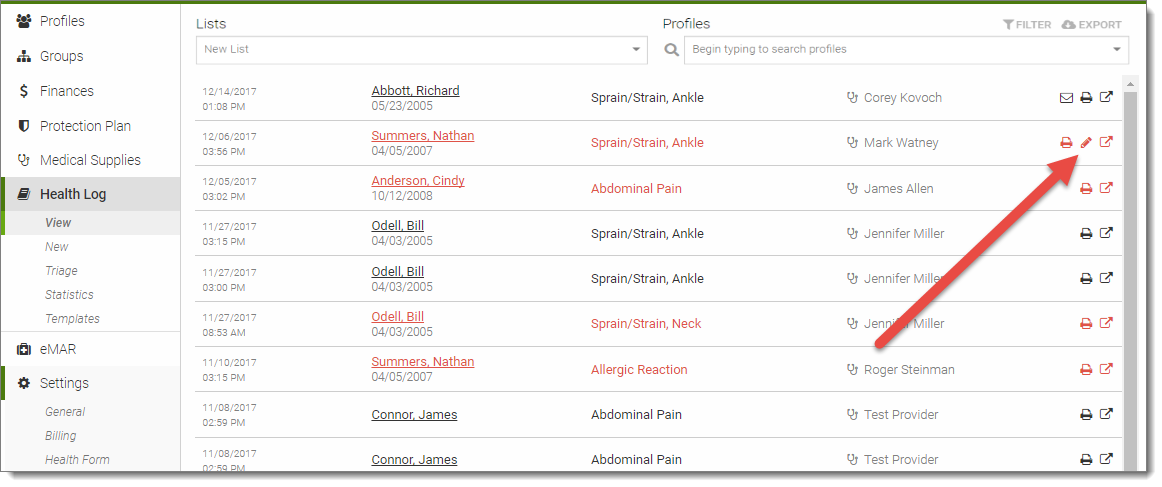Open Abbott, Richard entry in new window

point(1106,98)
